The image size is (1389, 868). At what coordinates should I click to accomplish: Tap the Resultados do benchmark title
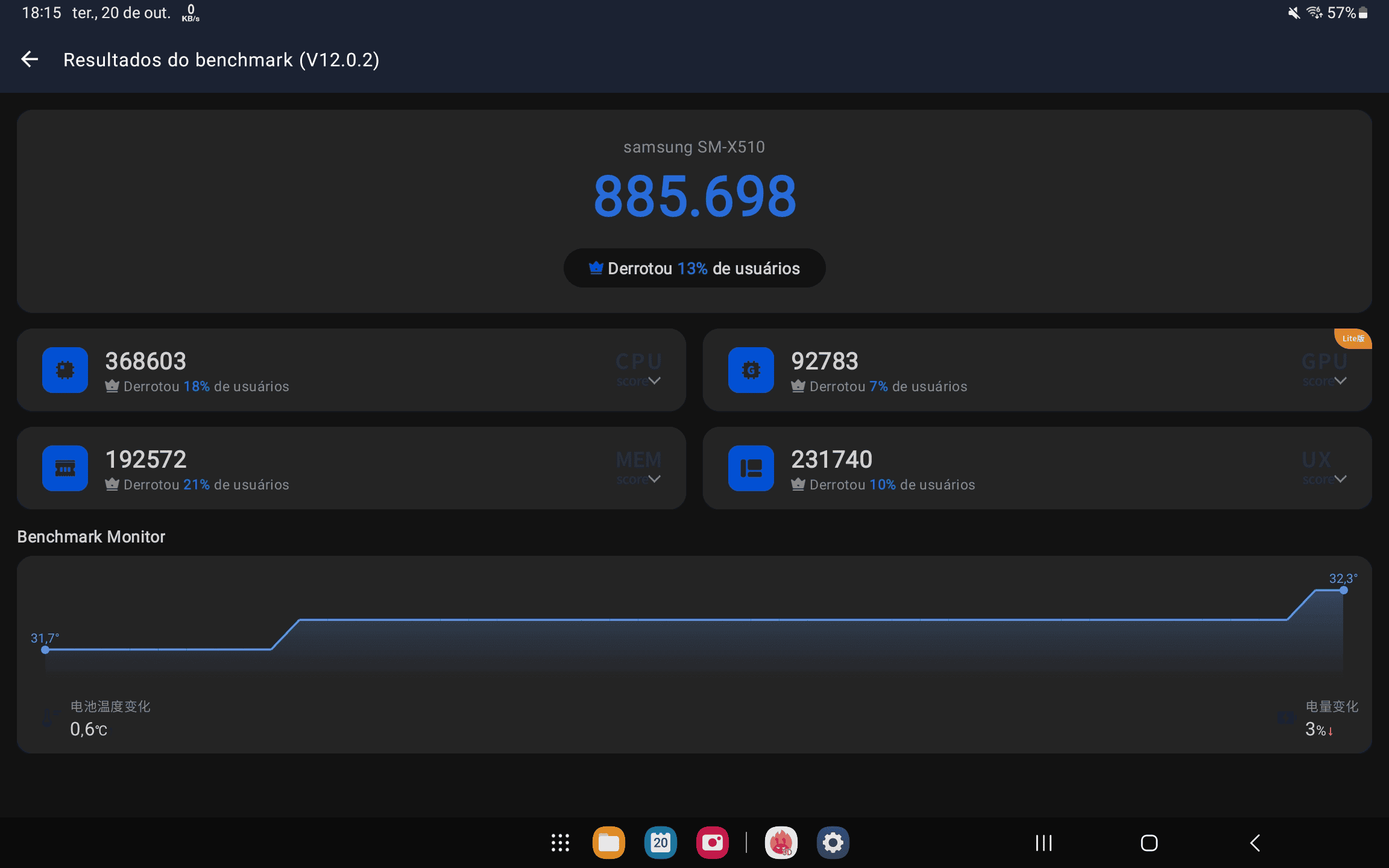point(221,60)
